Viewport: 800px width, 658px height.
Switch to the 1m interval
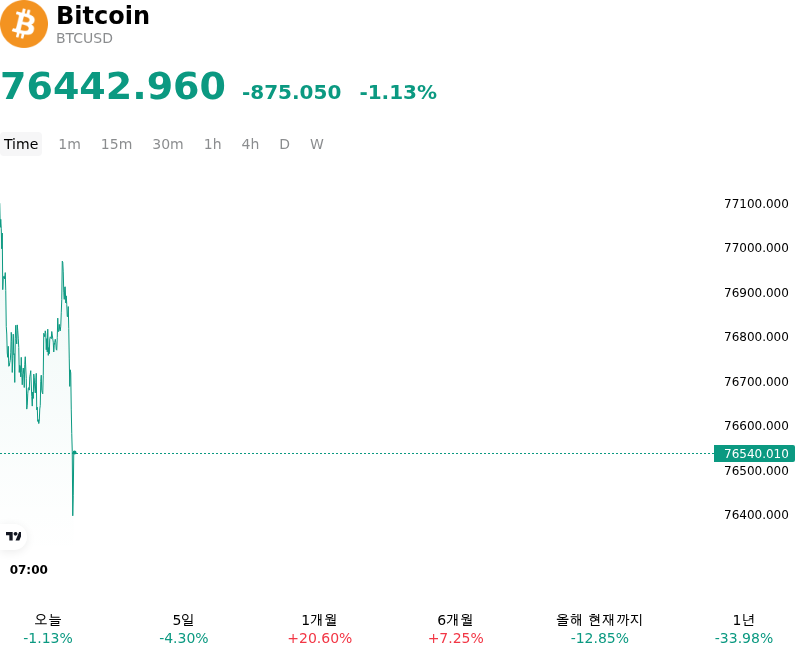pos(69,144)
